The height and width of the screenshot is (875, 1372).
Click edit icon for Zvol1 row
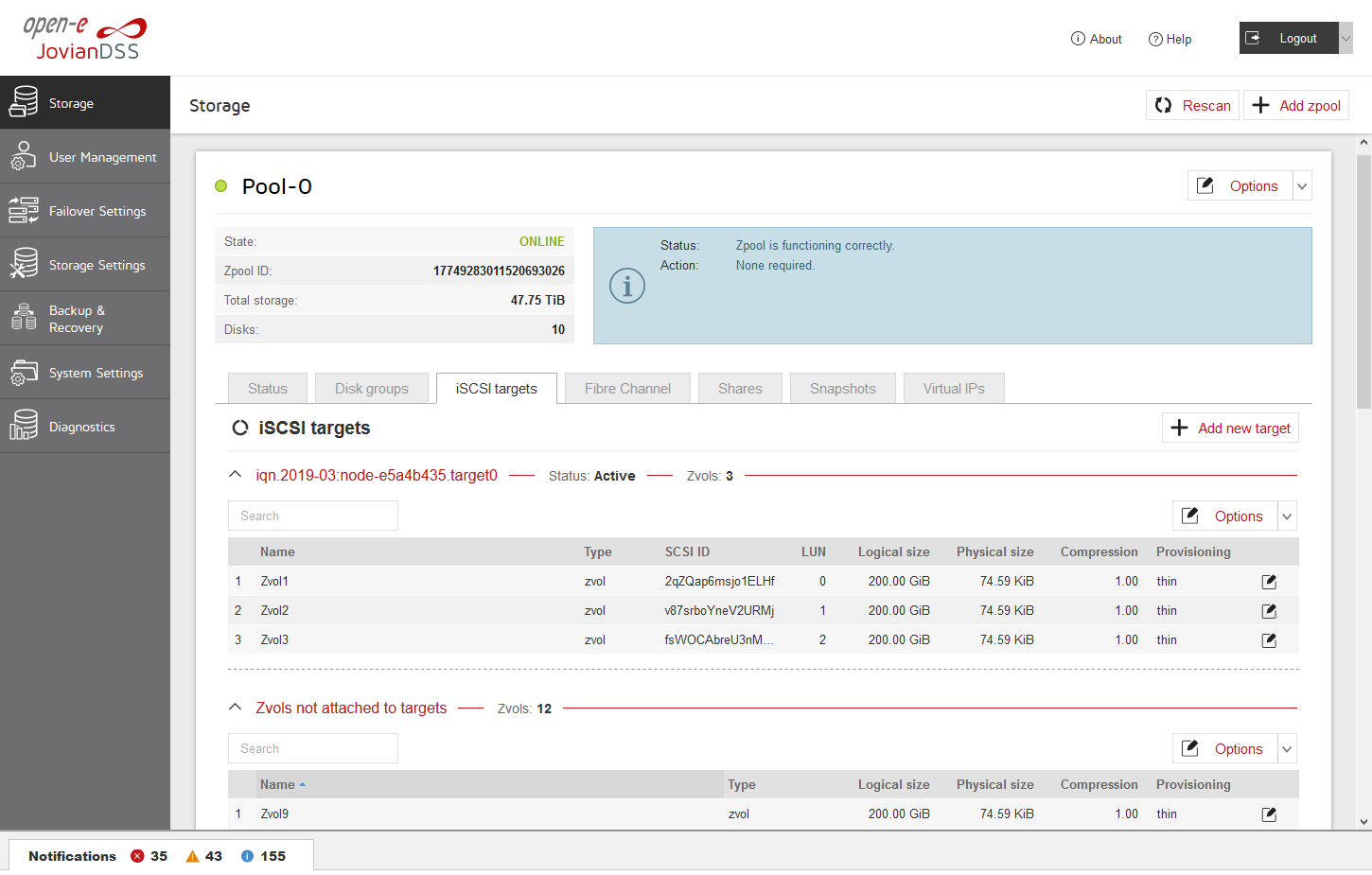(x=1269, y=582)
